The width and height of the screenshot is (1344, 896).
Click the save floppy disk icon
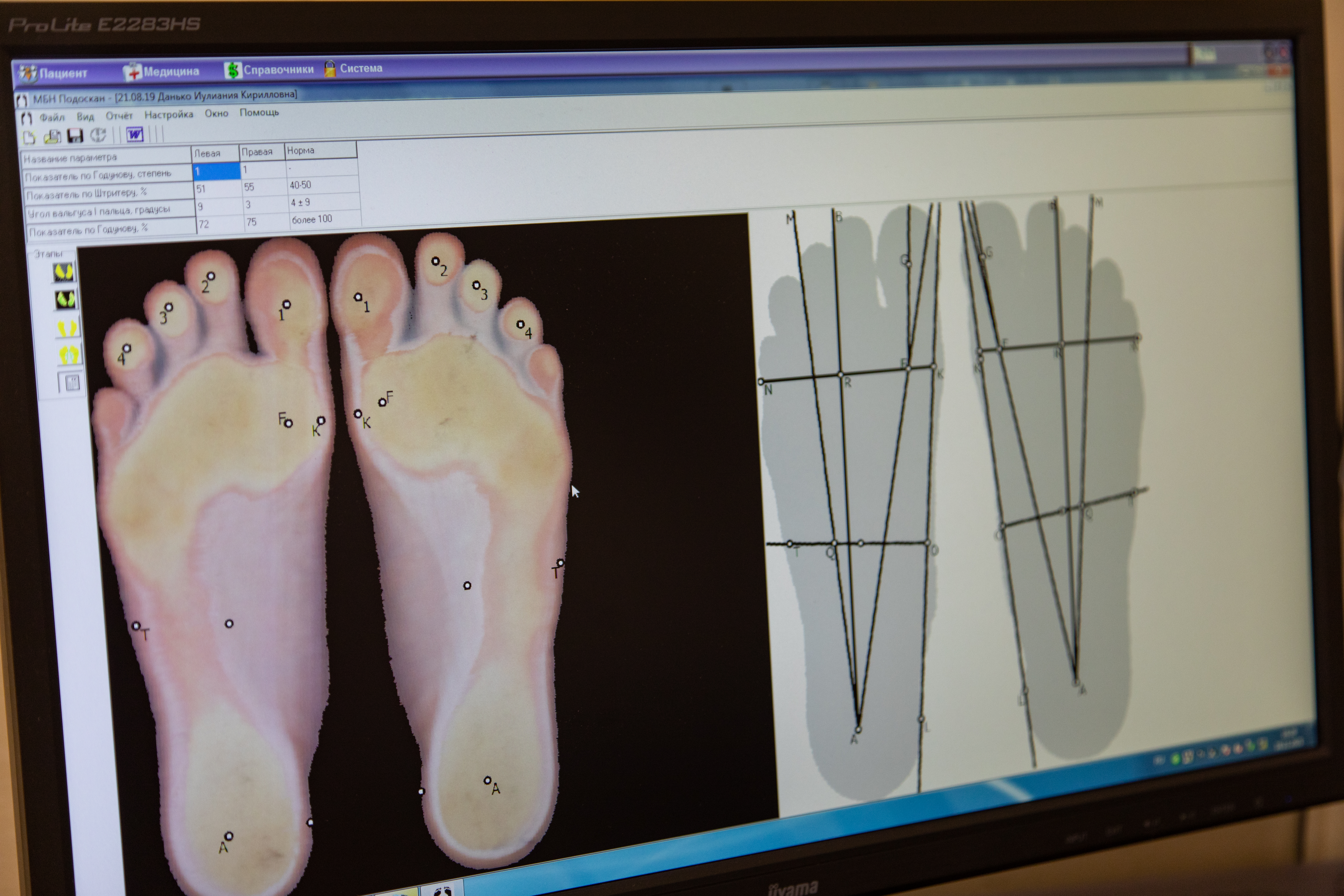tap(75, 135)
